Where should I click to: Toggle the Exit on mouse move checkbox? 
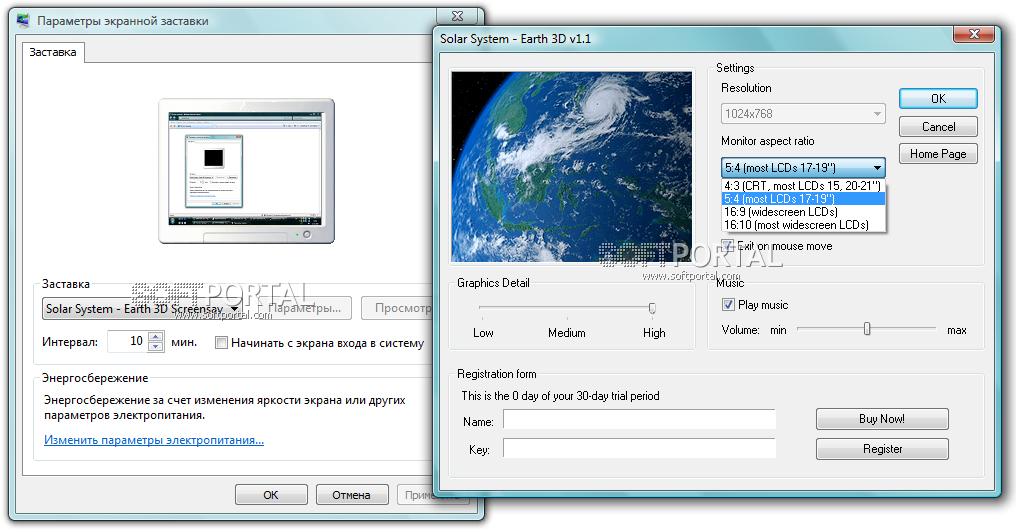(x=728, y=246)
